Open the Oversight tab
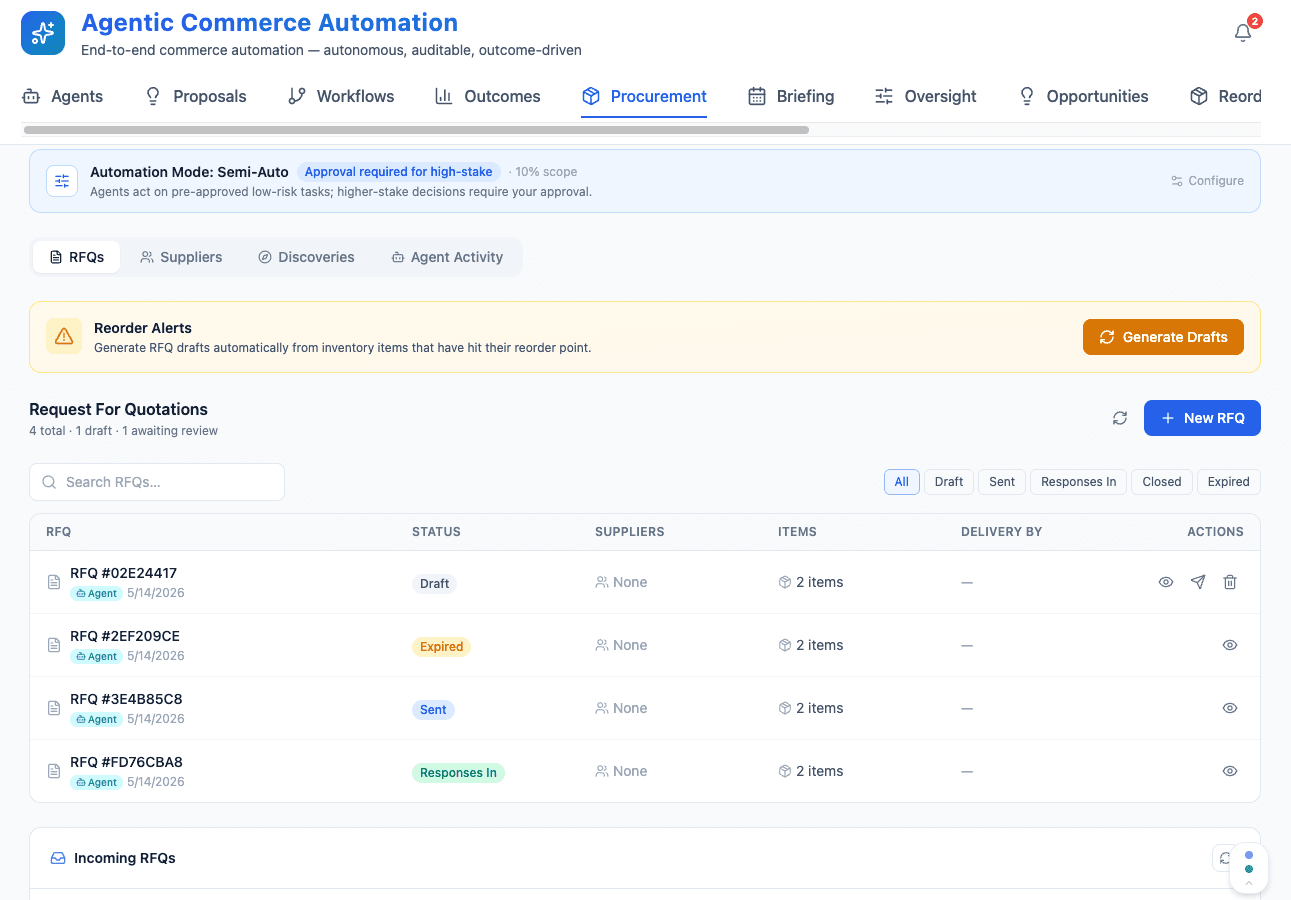The width and height of the screenshot is (1291, 900). pos(926,96)
